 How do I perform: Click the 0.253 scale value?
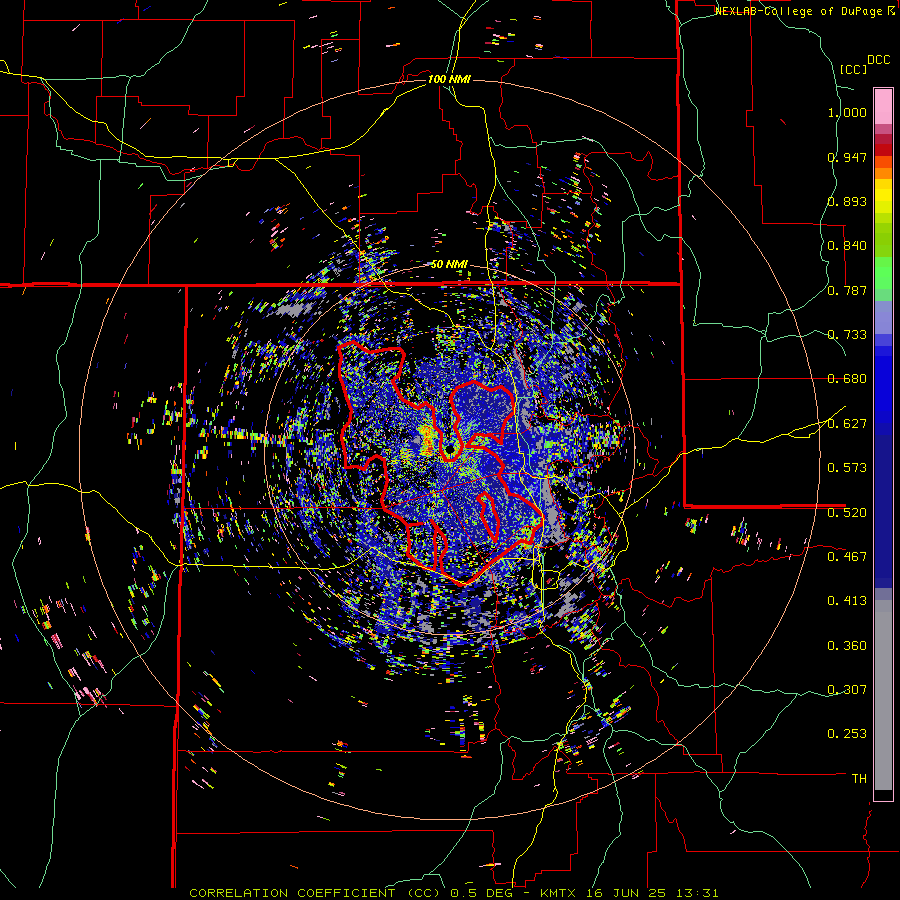[x=847, y=734]
